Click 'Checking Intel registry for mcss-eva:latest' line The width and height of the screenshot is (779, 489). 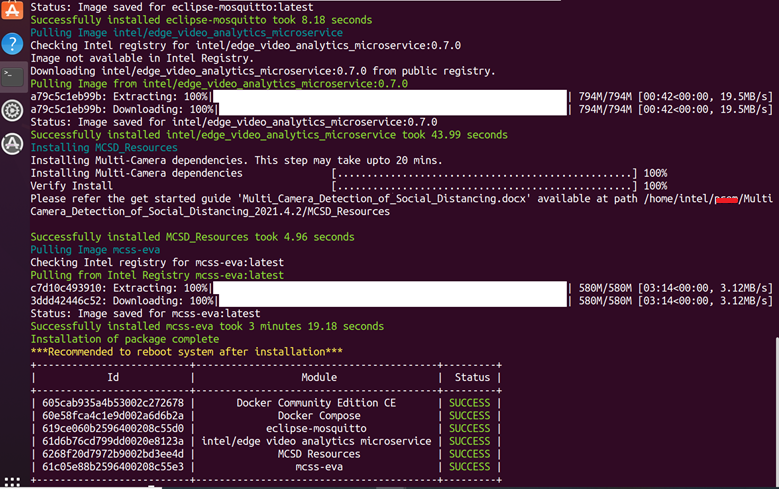157,262
